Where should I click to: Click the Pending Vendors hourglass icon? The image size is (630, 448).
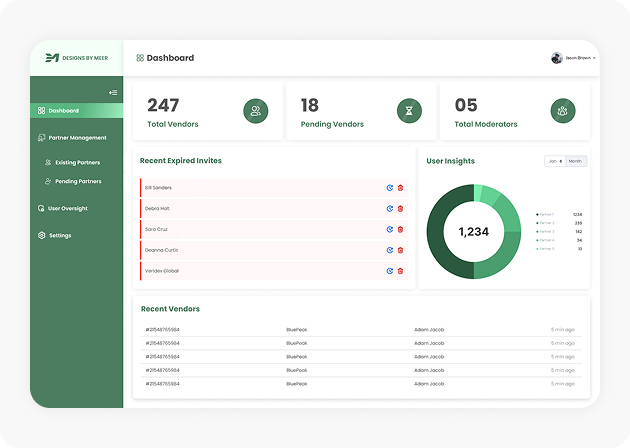(x=409, y=111)
